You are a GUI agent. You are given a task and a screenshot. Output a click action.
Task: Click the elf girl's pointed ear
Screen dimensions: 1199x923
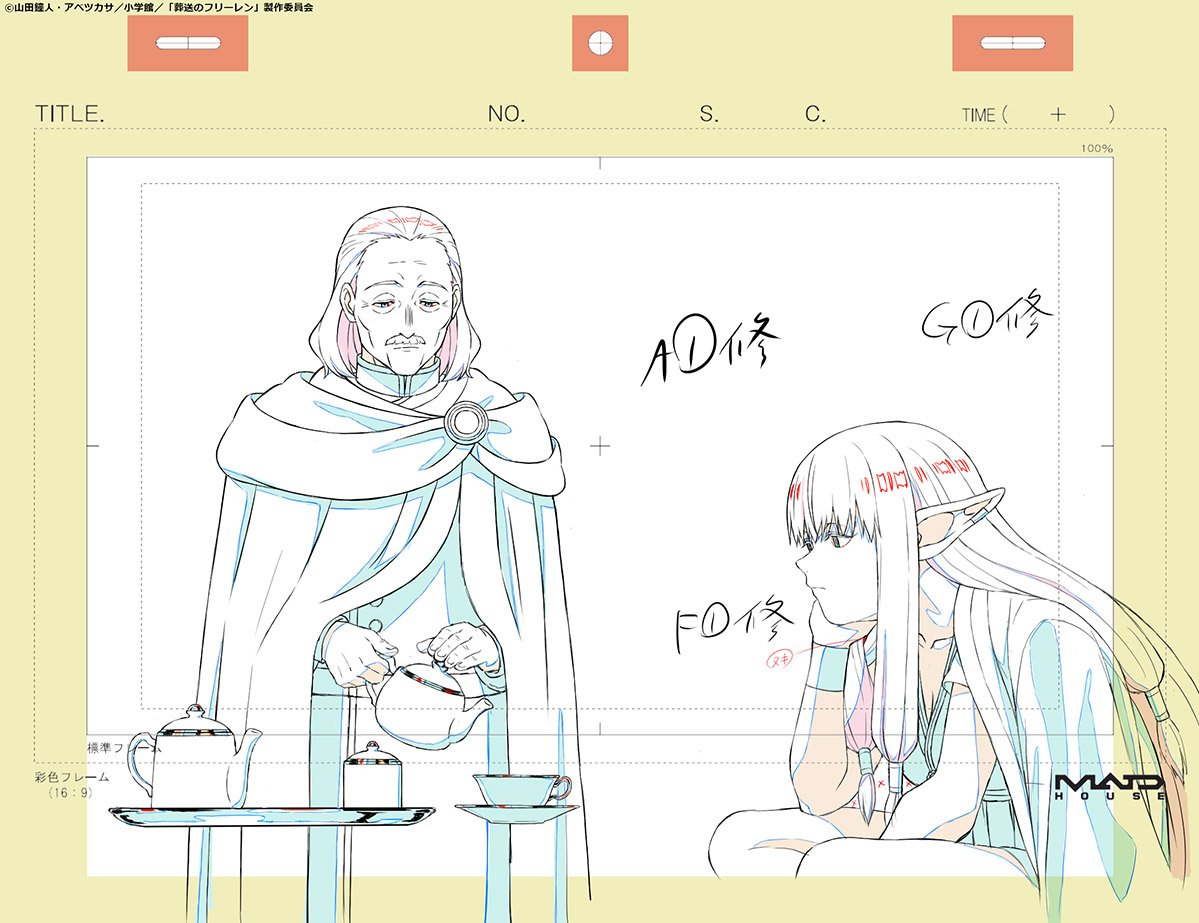(x=960, y=525)
